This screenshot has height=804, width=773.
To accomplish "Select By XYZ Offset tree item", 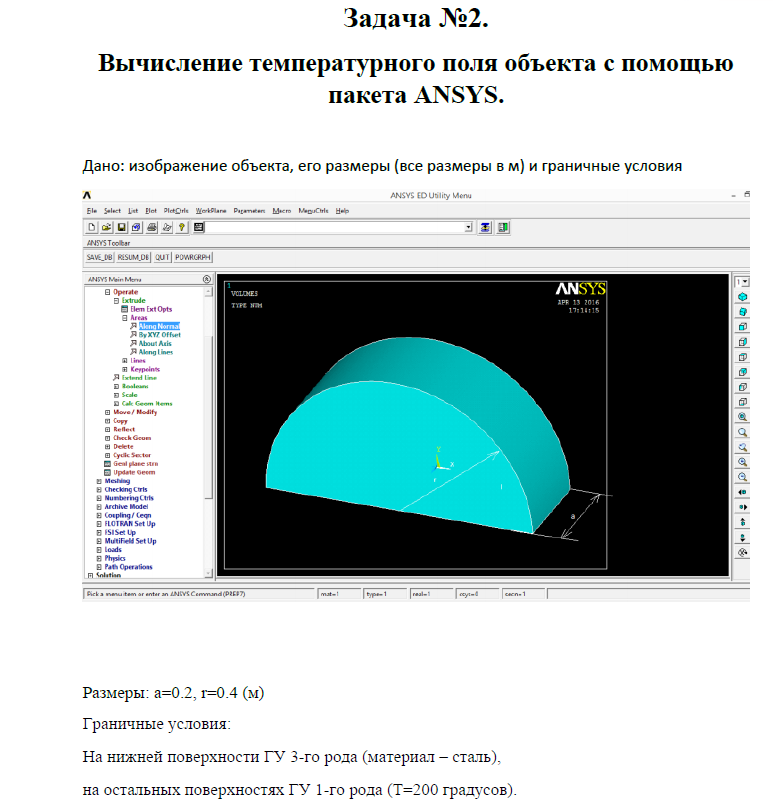I will [159, 335].
